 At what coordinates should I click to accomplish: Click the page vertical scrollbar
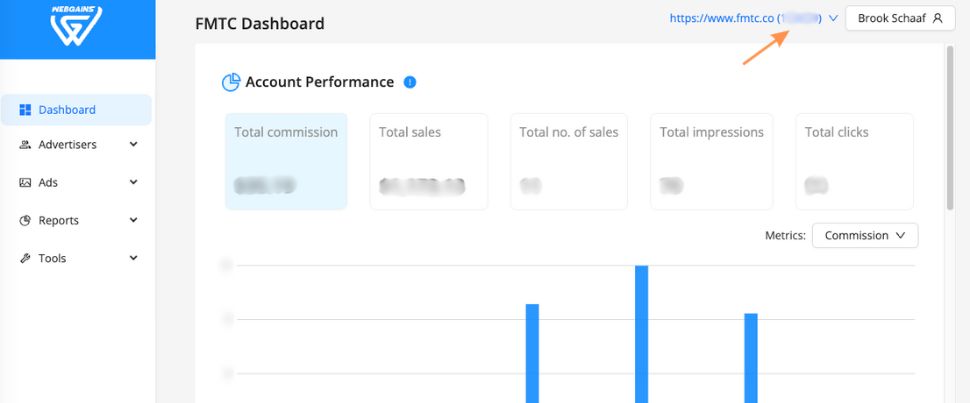pyautogui.click(x=948, y=130)
